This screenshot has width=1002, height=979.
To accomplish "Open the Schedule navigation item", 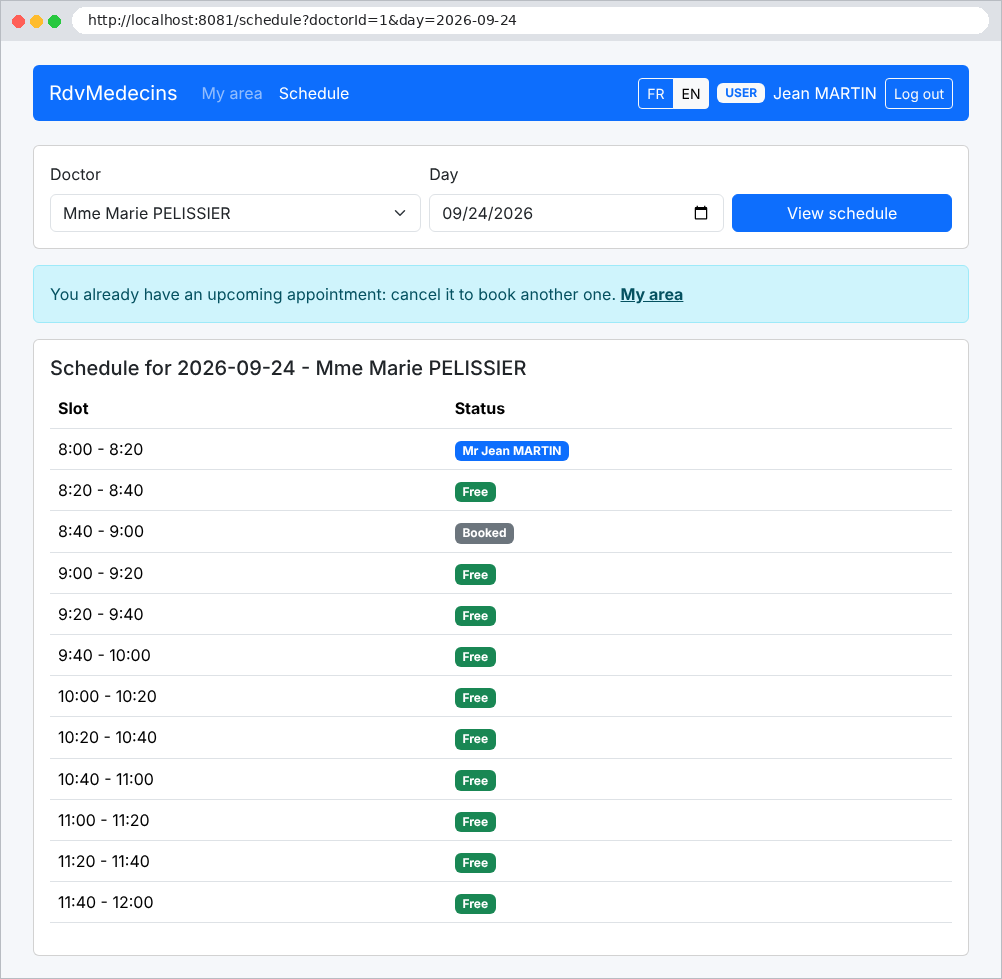I will 314,93.
